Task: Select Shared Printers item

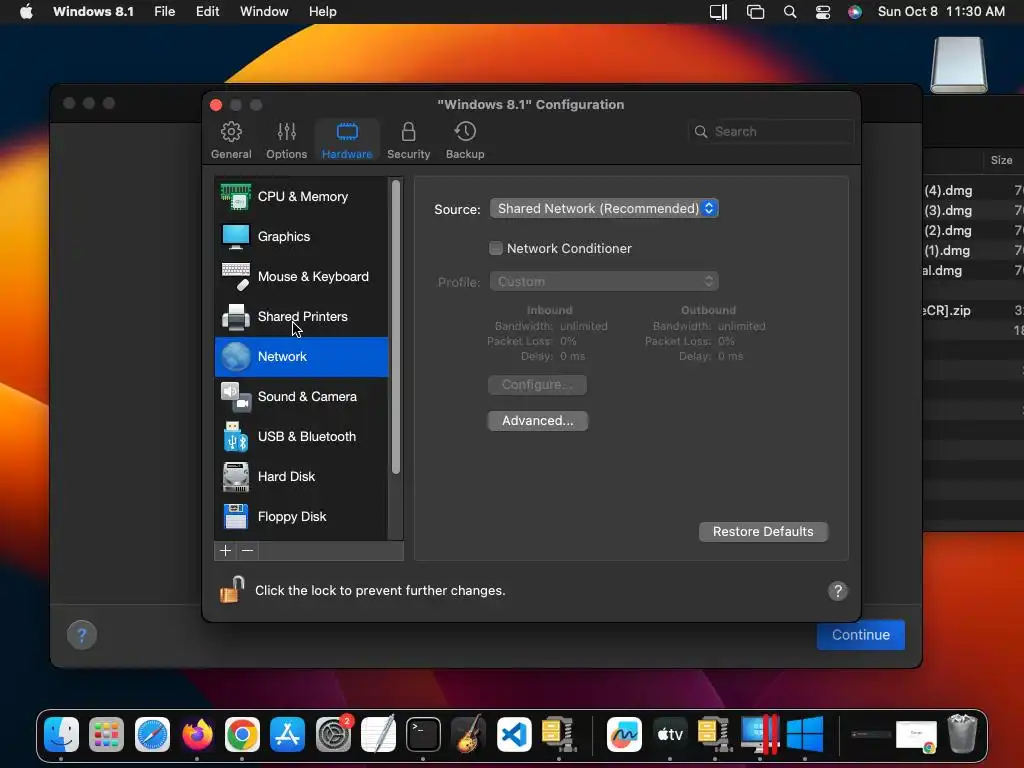Action: click(301, 316)
